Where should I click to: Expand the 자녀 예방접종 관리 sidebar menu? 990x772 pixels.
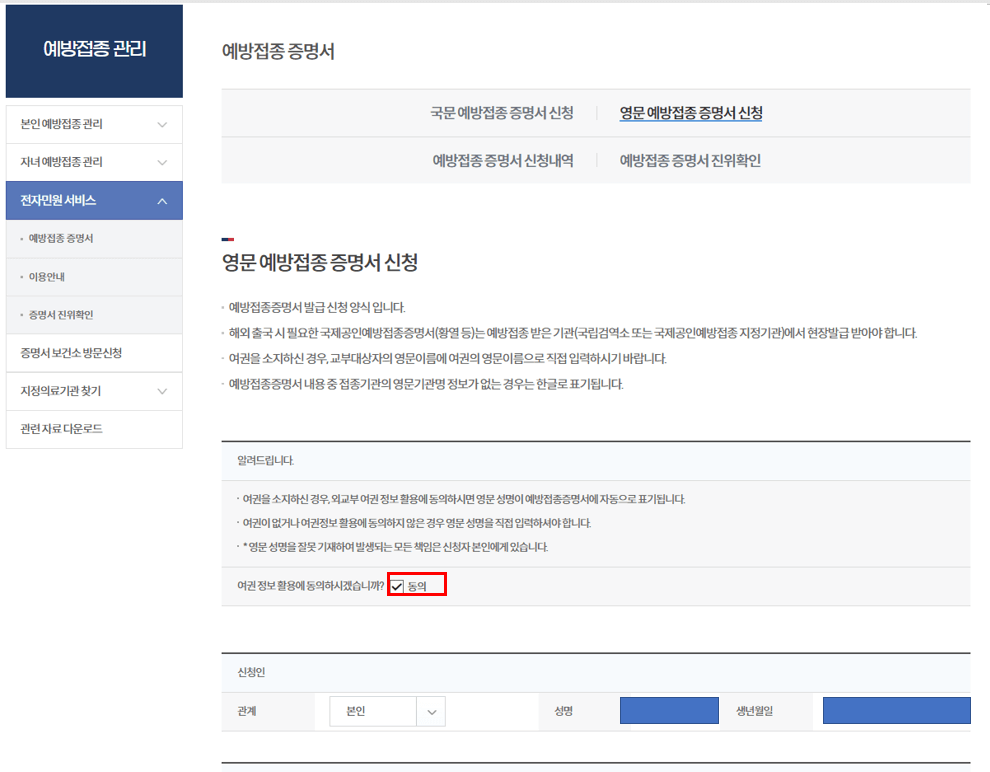[94, 162]
